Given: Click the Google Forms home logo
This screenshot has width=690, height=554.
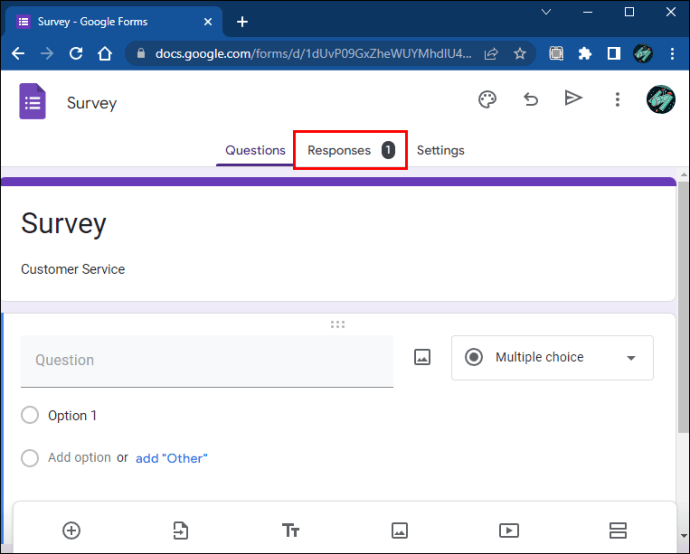Looking at the screenshot, I should click(33, 102).
